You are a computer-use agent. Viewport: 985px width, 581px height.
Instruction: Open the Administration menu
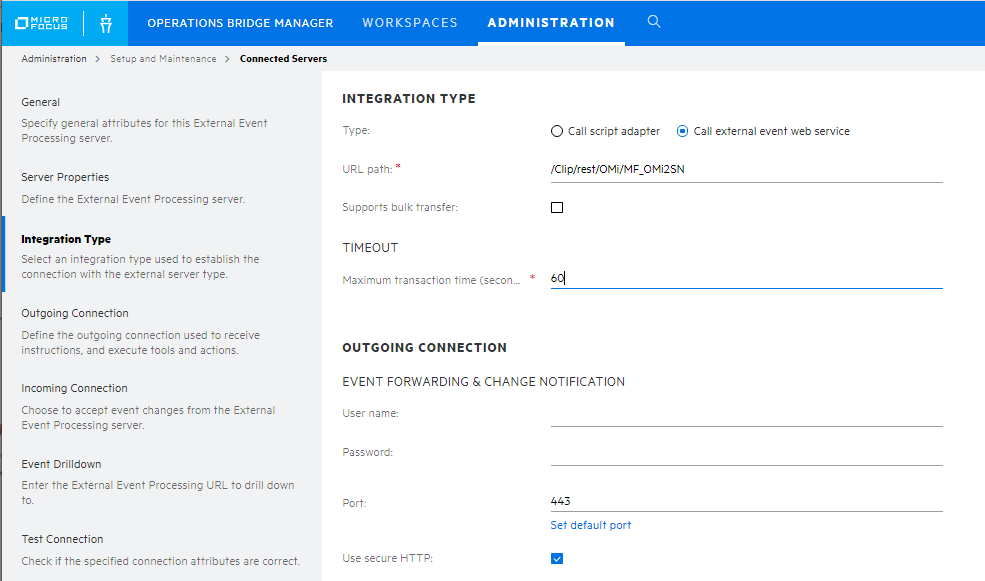(551, 23)
